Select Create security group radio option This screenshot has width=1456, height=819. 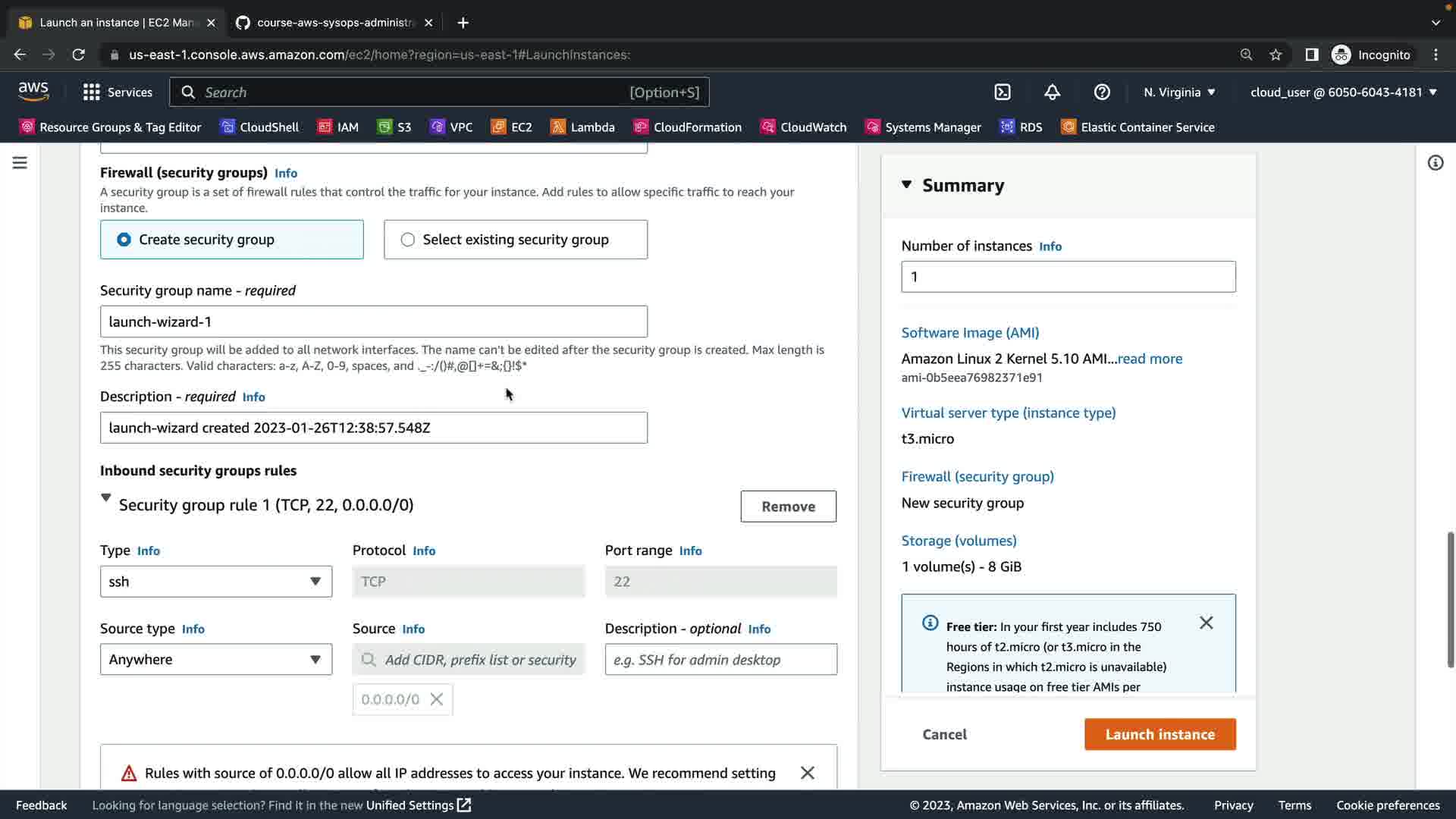click(x=124, y=240)
